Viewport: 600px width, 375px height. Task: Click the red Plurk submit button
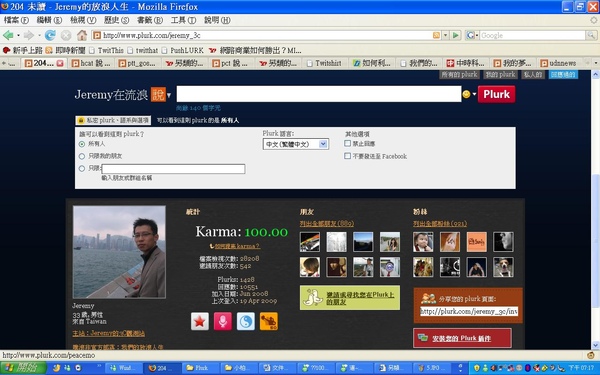pos(496,94)
